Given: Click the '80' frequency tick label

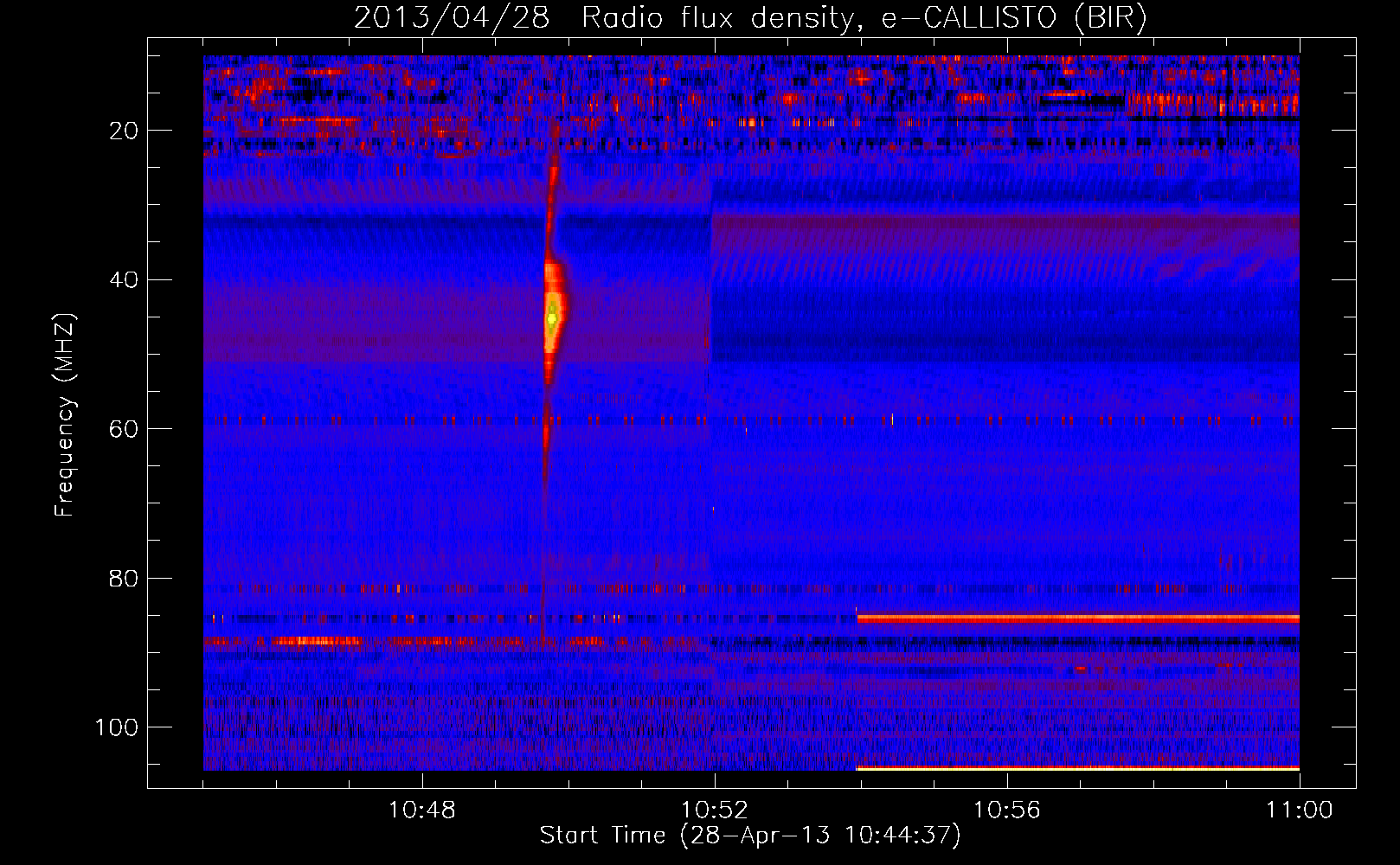Looking at the screenshot, I should [124, 578].
